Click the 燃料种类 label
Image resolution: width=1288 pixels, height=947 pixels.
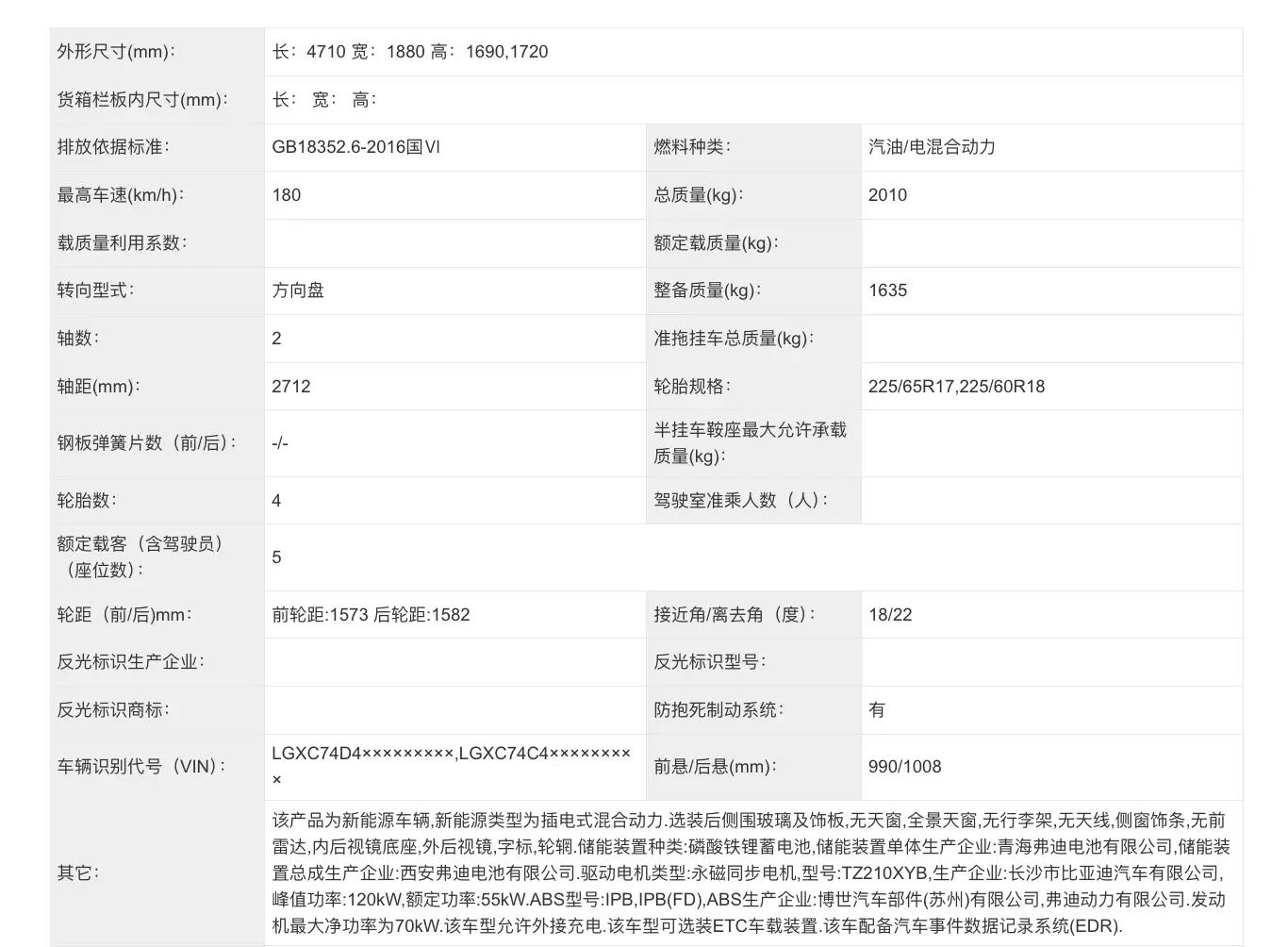tap(692, 147)
